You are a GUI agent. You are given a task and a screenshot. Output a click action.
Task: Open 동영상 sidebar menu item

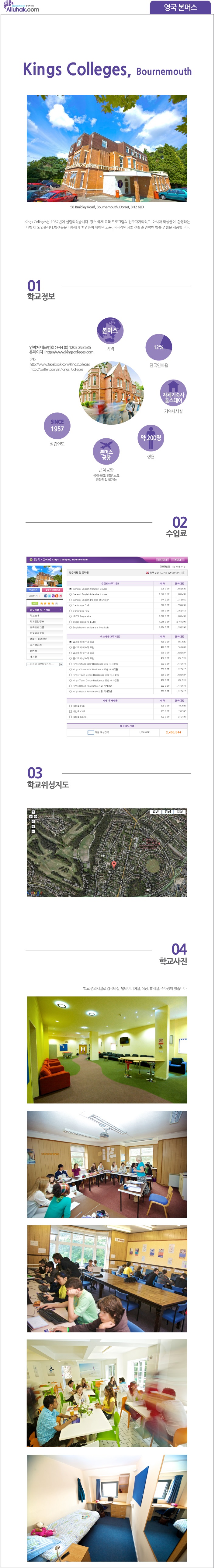pos(45,651)
